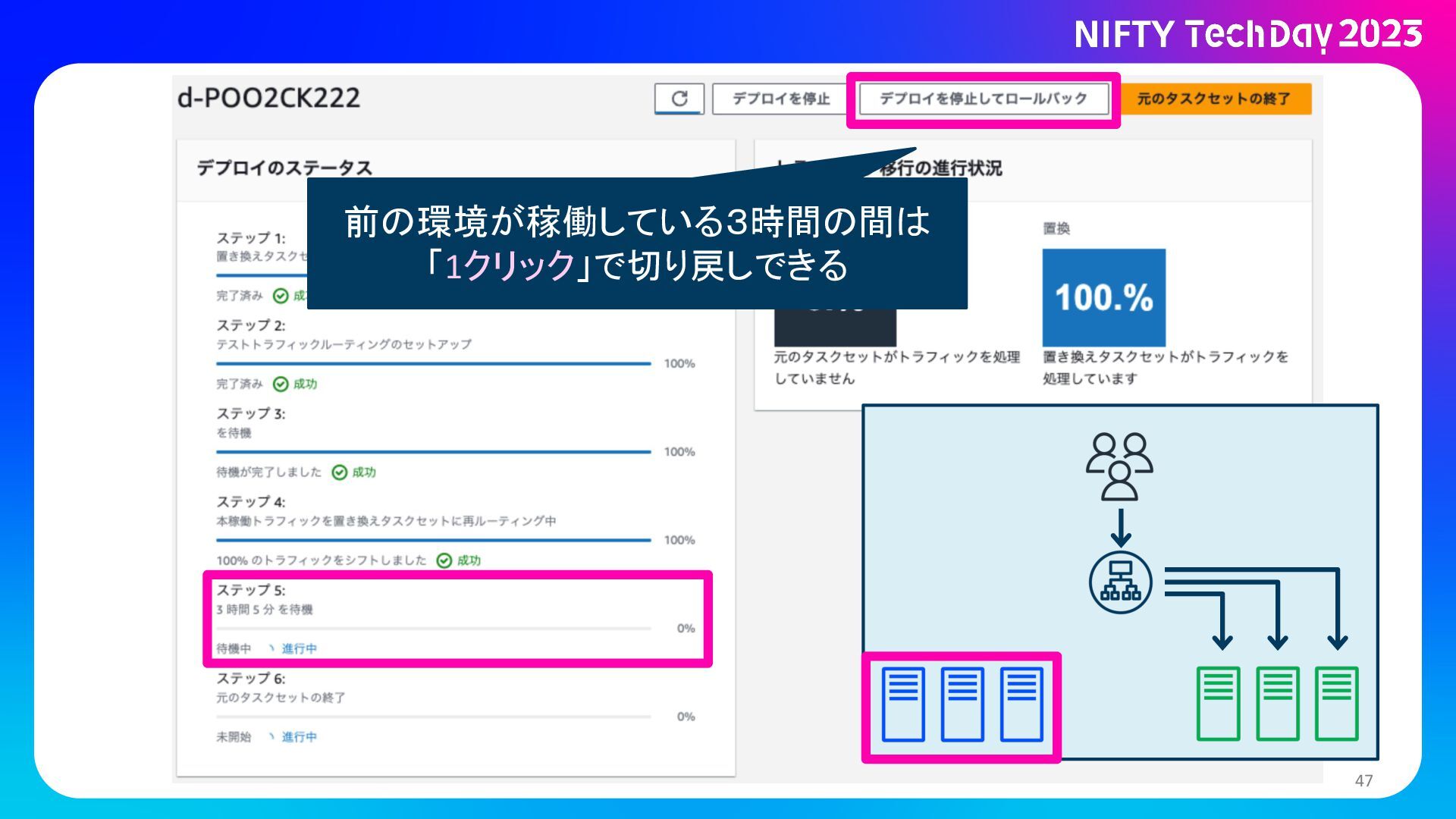Click Step 5 進行中 status link

[x=299, y=648]
